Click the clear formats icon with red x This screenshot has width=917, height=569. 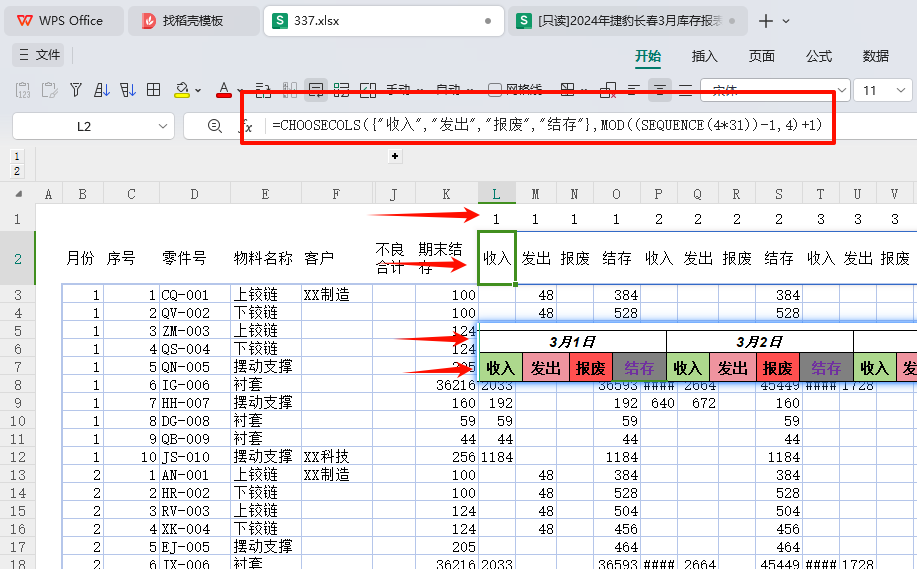(x=608, y=90)
